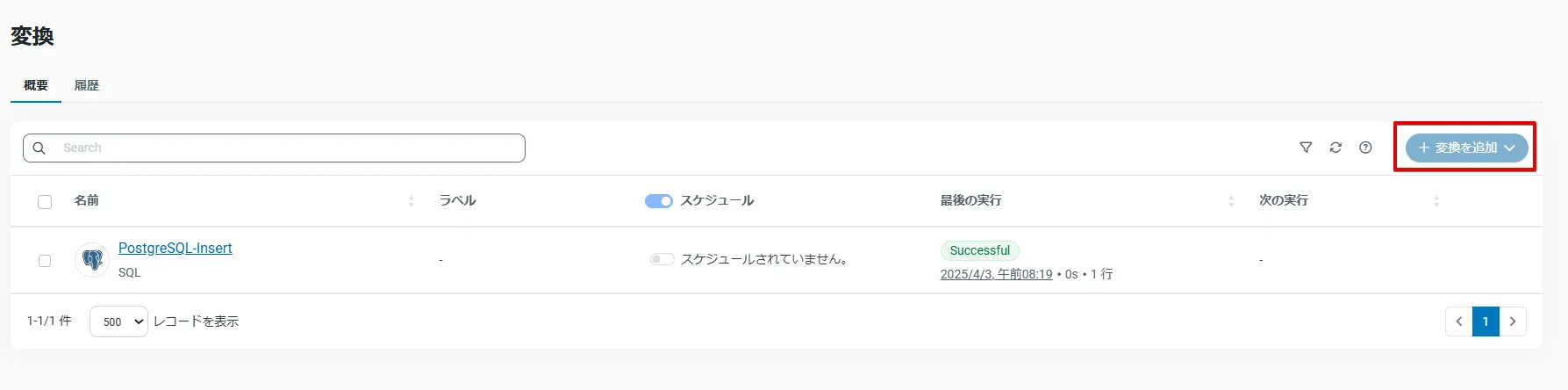
Task: Click the refresh icon in the toolbar
Action: pos(1335,148)
